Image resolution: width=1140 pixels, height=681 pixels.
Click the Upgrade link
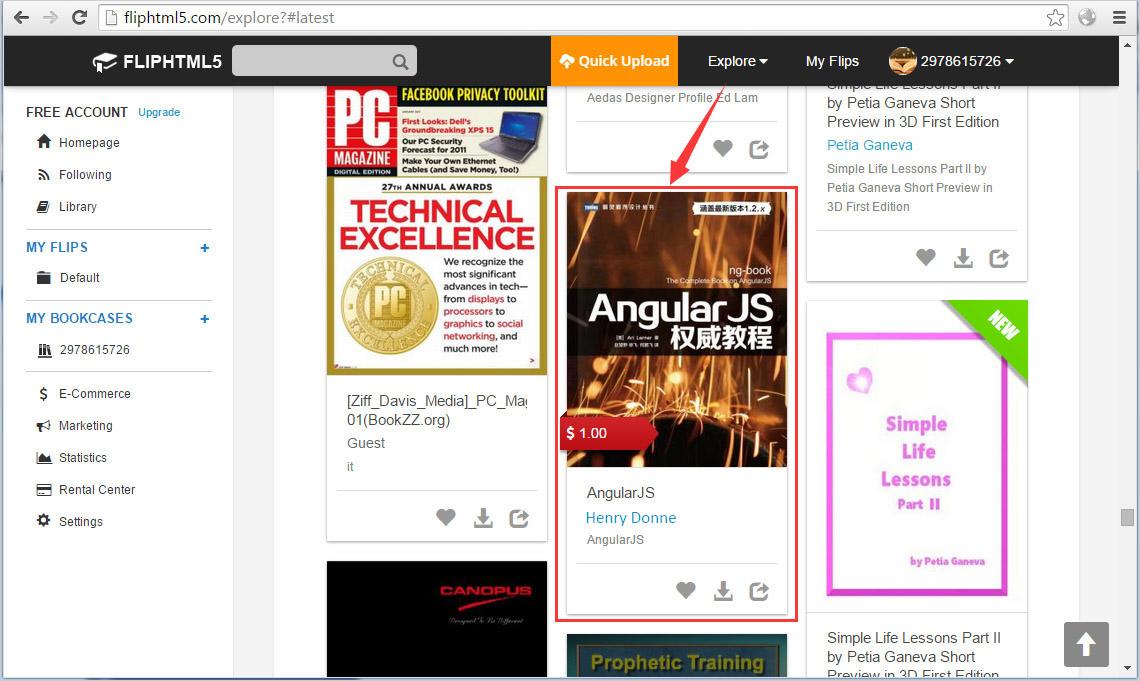tap(159, 112)
